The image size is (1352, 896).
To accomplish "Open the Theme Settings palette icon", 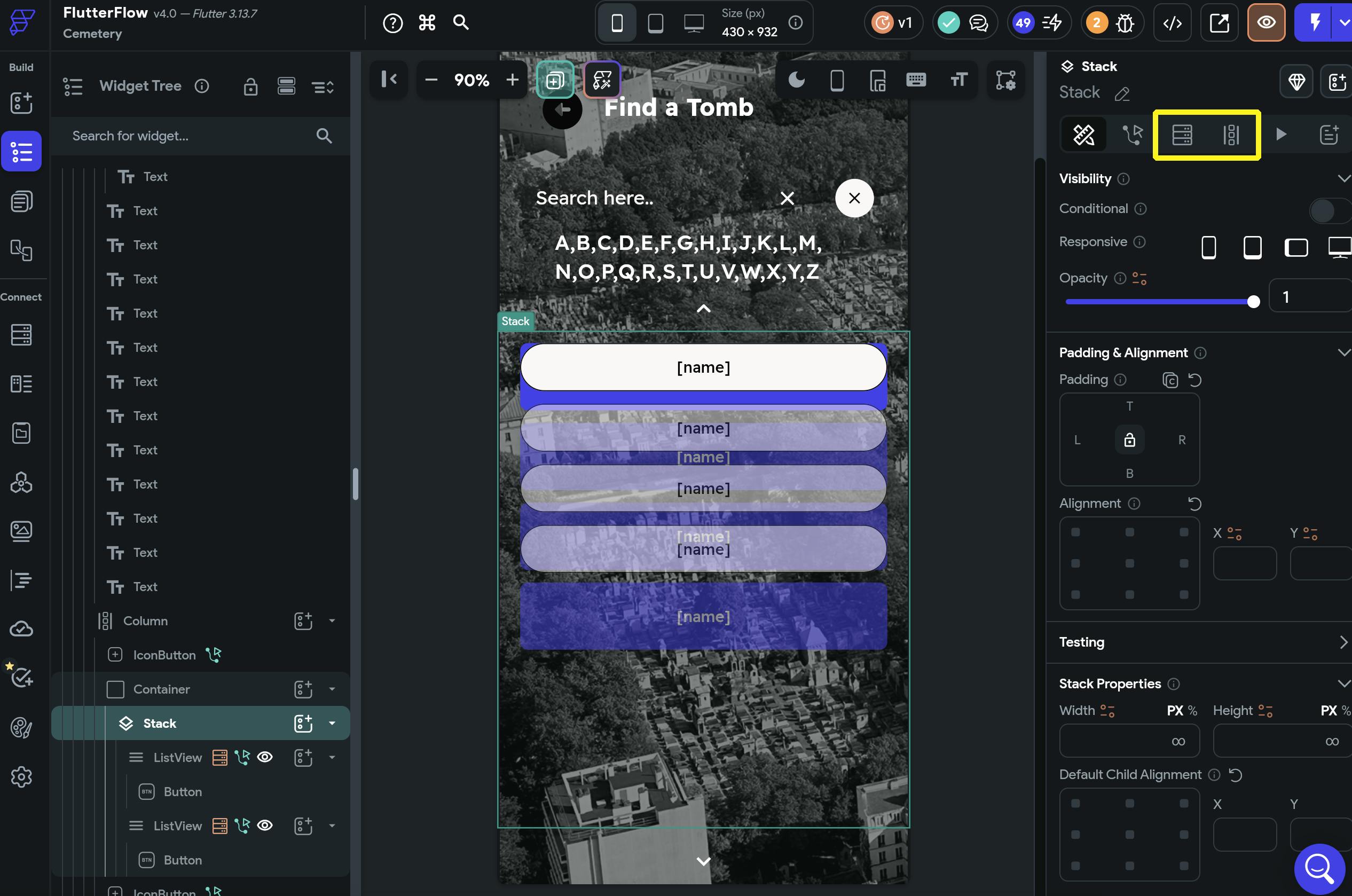I will [x=21, y=727].
